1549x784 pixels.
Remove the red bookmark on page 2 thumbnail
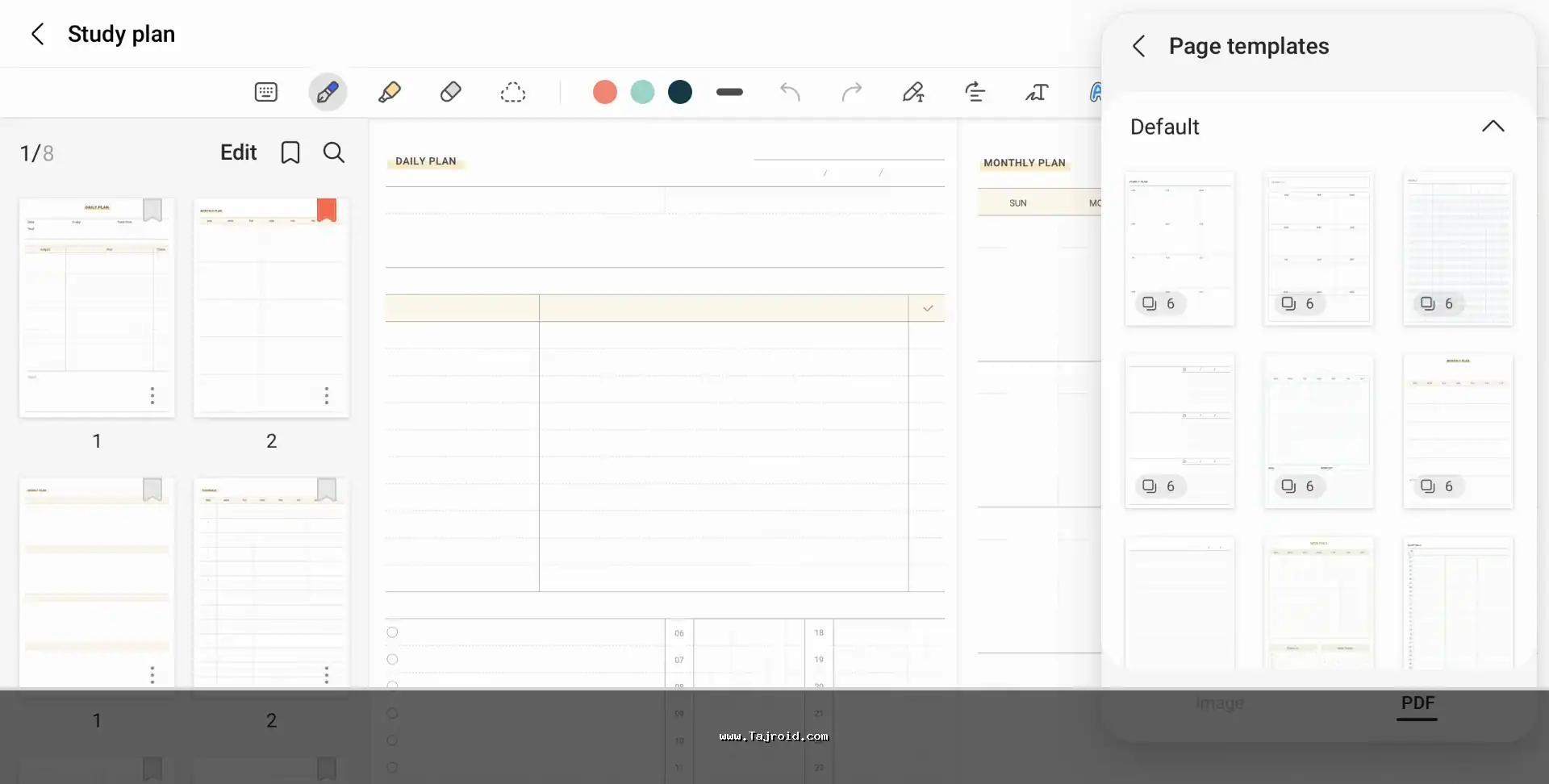coord(326,210)
